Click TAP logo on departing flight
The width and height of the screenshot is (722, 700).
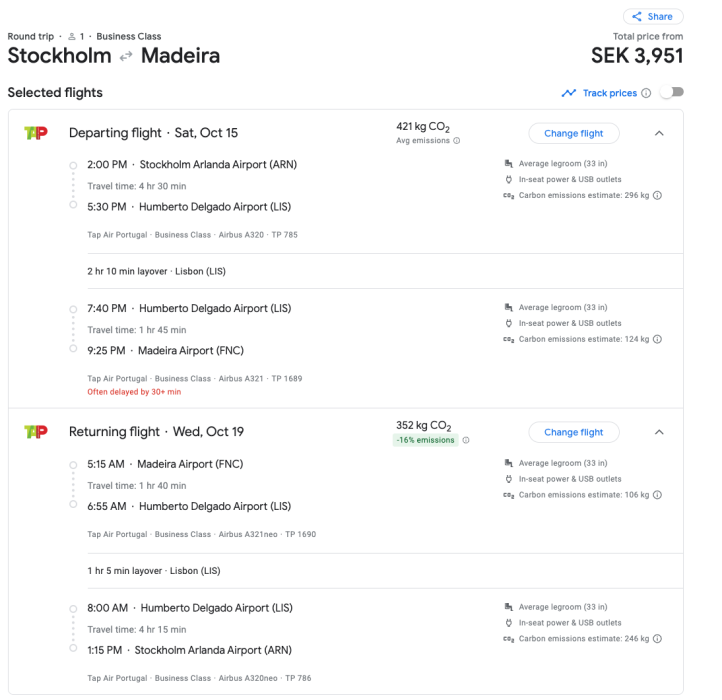[x=35, y=133]
